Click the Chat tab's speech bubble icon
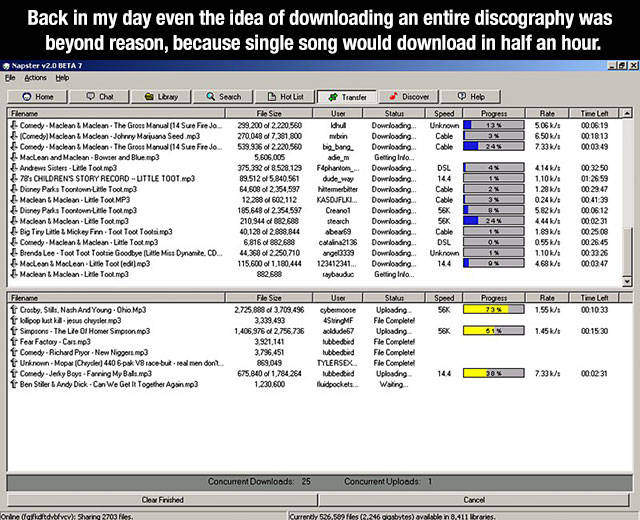The image size is (640, 520). 90,97
